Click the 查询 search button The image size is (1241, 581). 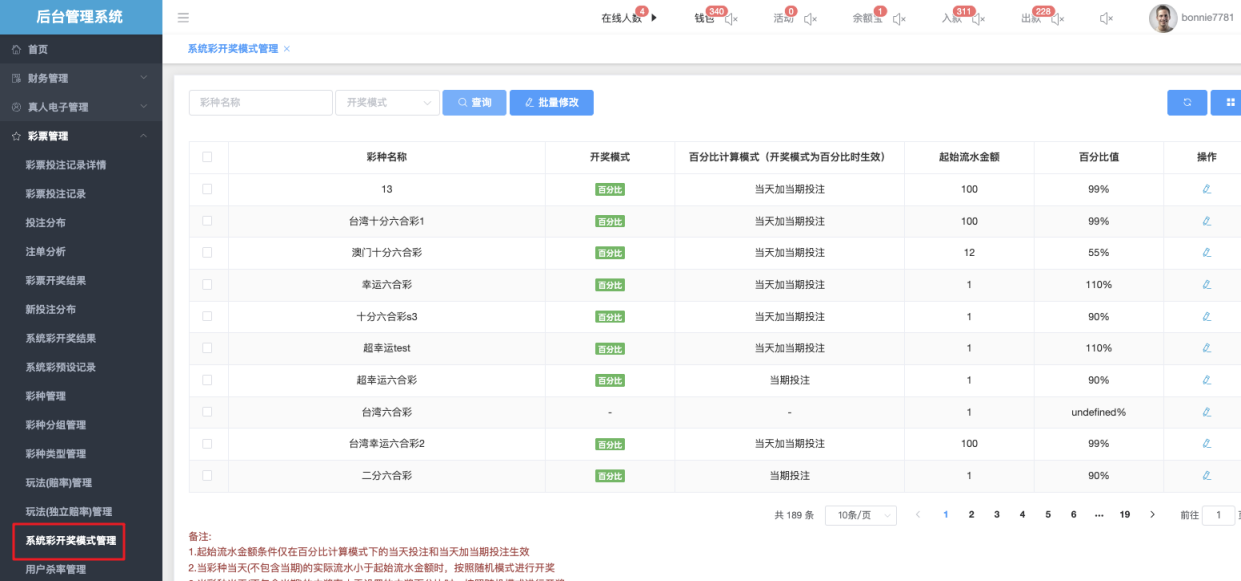point(474,102)
